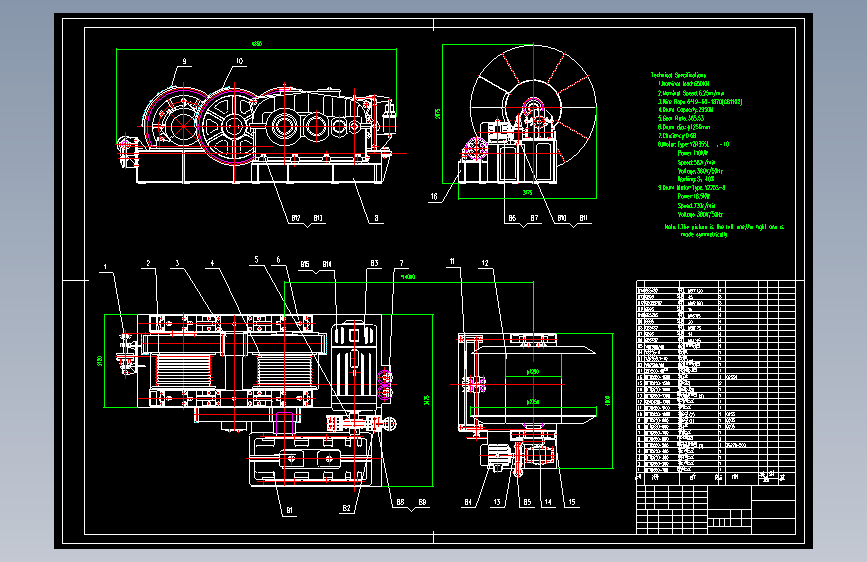Screen dimensions: 867x562
Task: Select the Note text below specifications
Action: 724,231
